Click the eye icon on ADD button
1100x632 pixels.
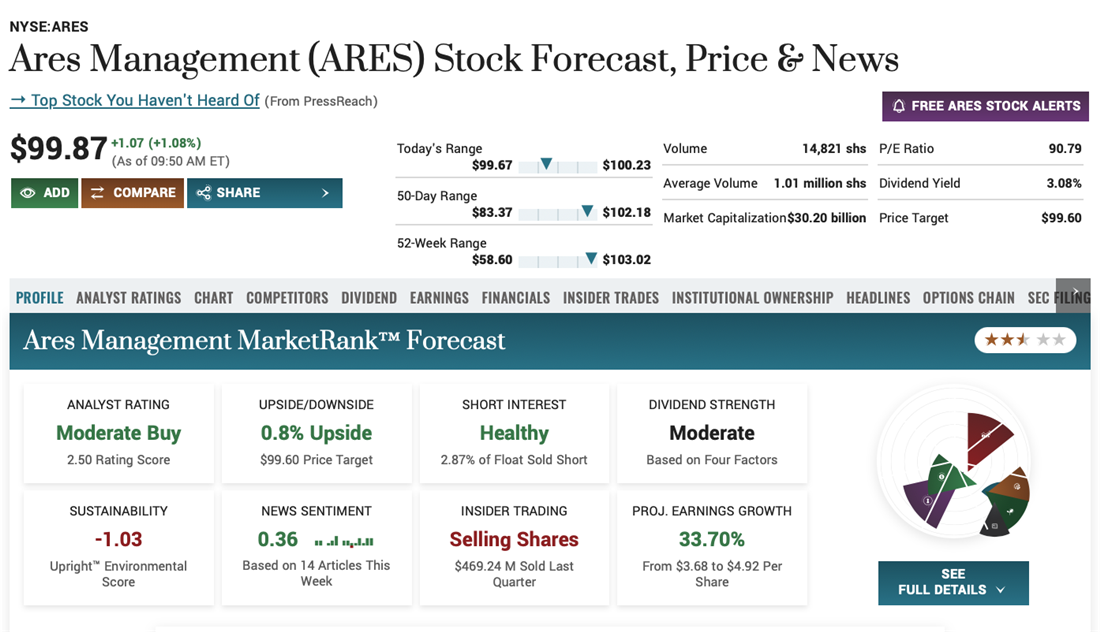pos(27,193)
